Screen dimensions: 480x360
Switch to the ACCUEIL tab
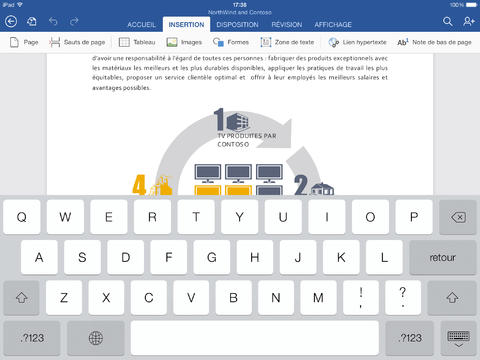coord(141,25)
